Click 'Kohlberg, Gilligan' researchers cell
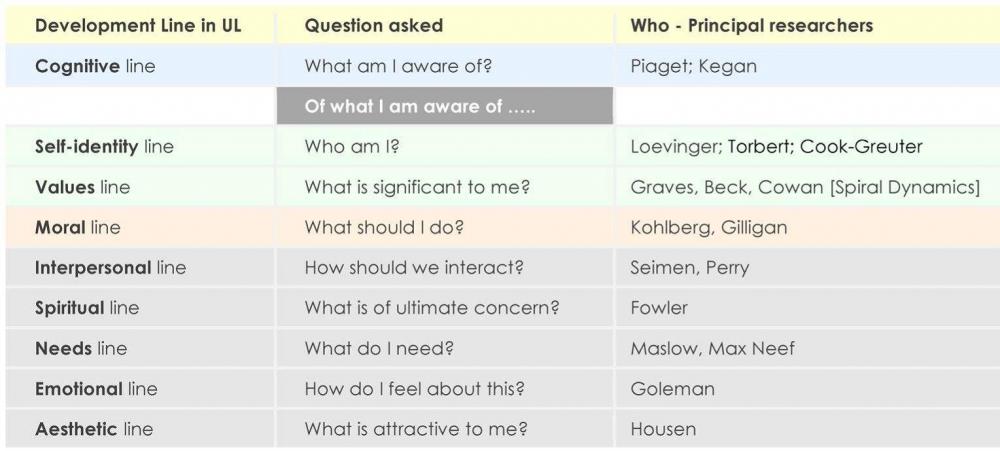 [709, 228]
